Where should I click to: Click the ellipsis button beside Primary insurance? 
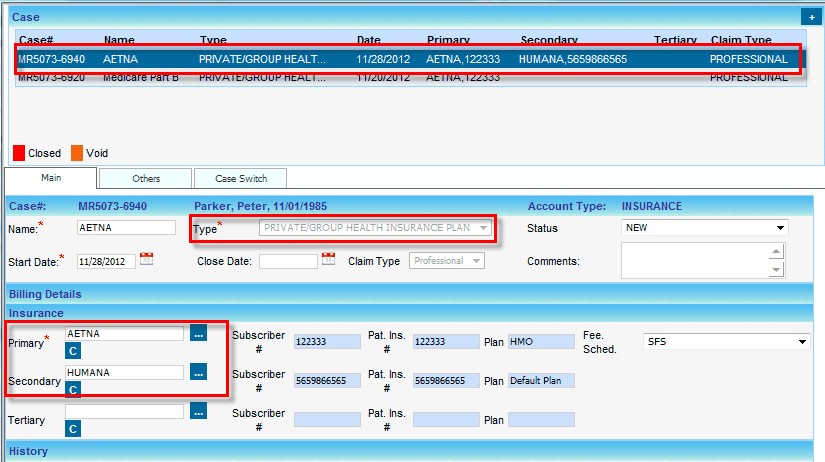[198, 334]
